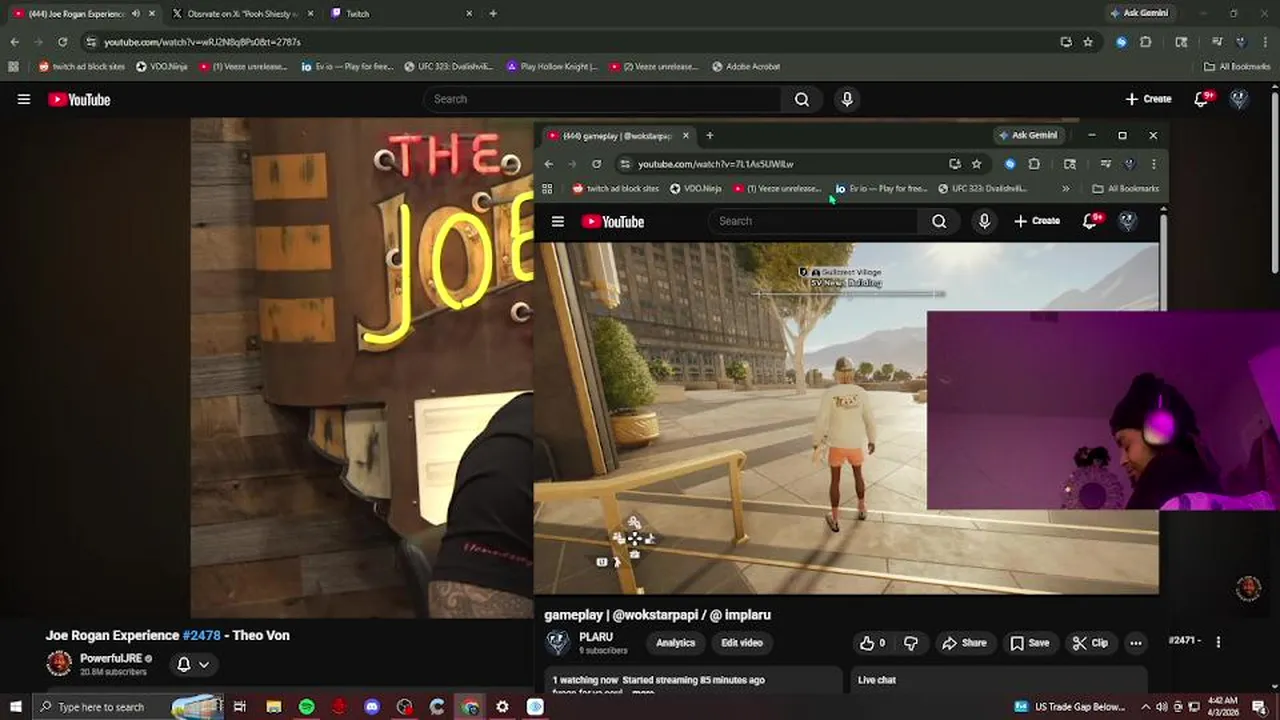Click YouTube logo in front gameplay window
Screen dimensions: 1280x720
(613, 222)
